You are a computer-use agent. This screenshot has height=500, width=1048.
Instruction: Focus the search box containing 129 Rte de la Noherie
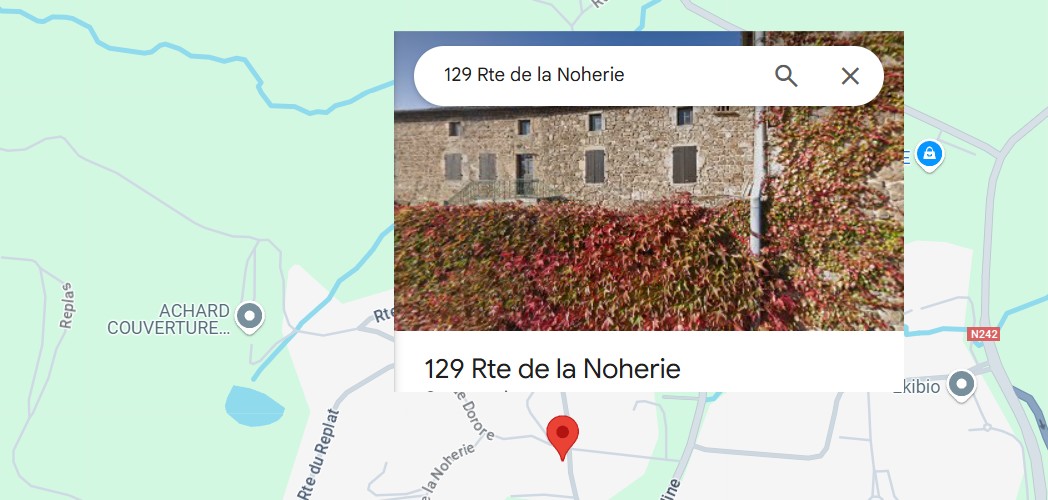[x=648, y=76]
